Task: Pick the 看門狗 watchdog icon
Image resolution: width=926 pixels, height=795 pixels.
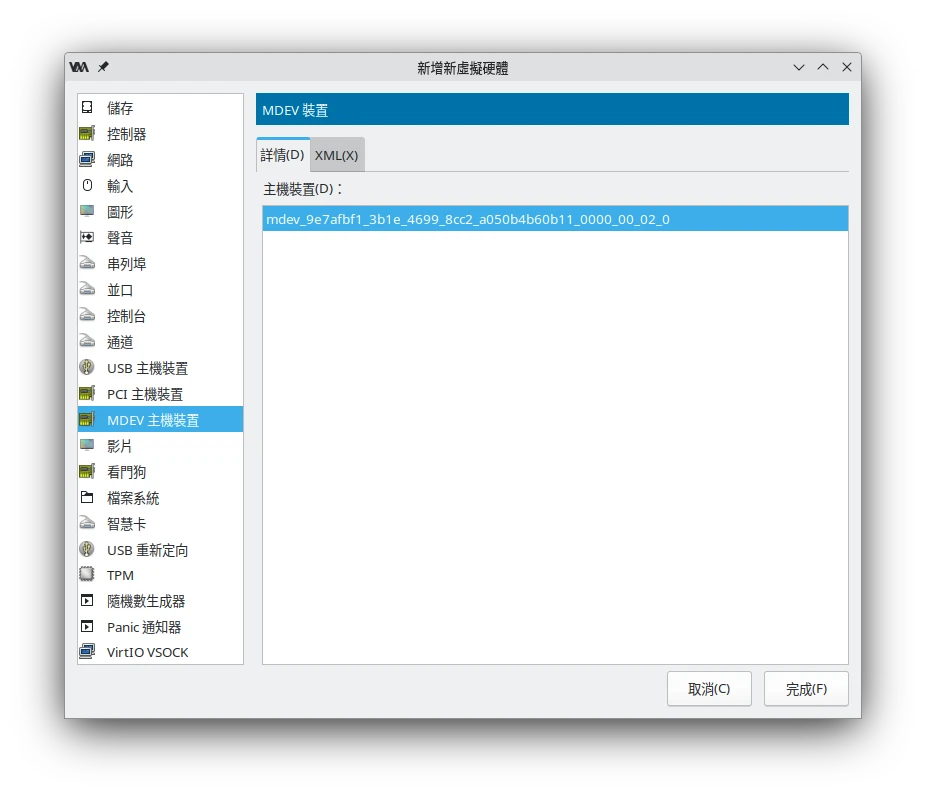Action: [x=87, y=471]
